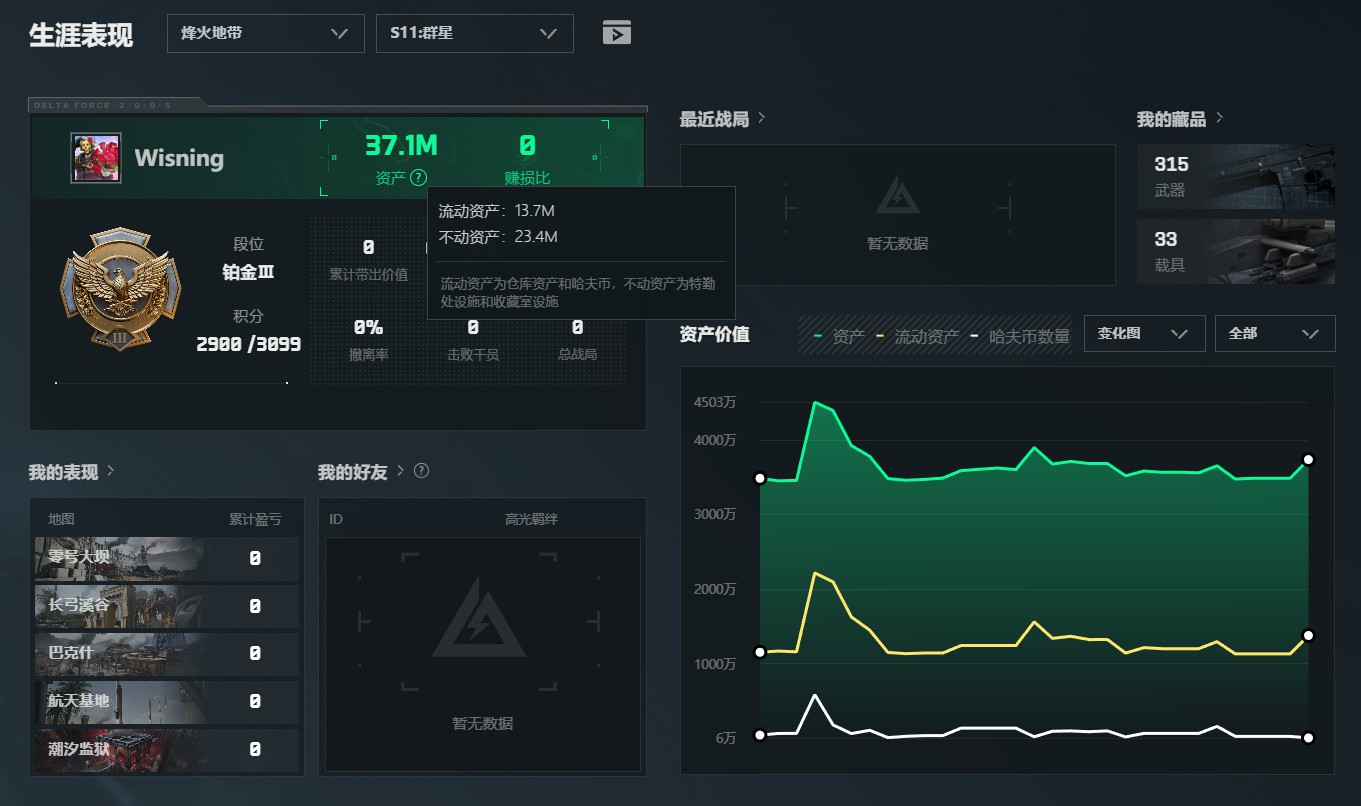Click the 2900 /3099 score text

tap(248, 344)
